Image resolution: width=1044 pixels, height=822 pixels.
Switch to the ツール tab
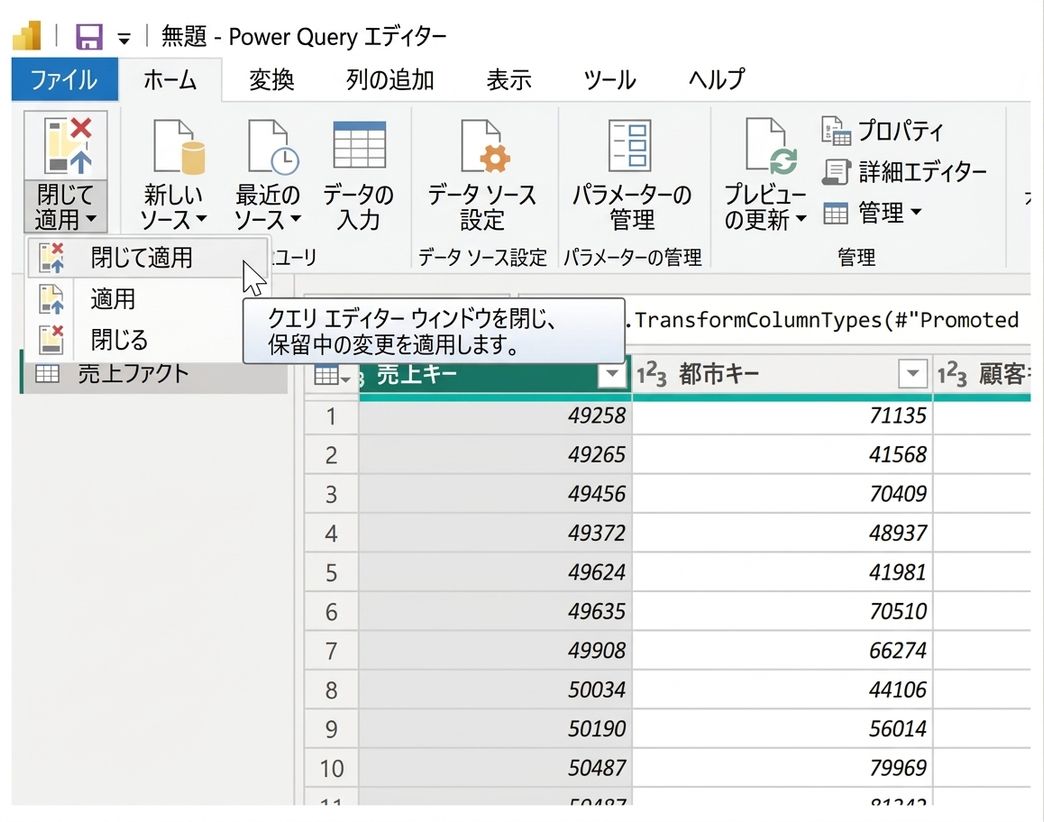click(609, 79)
